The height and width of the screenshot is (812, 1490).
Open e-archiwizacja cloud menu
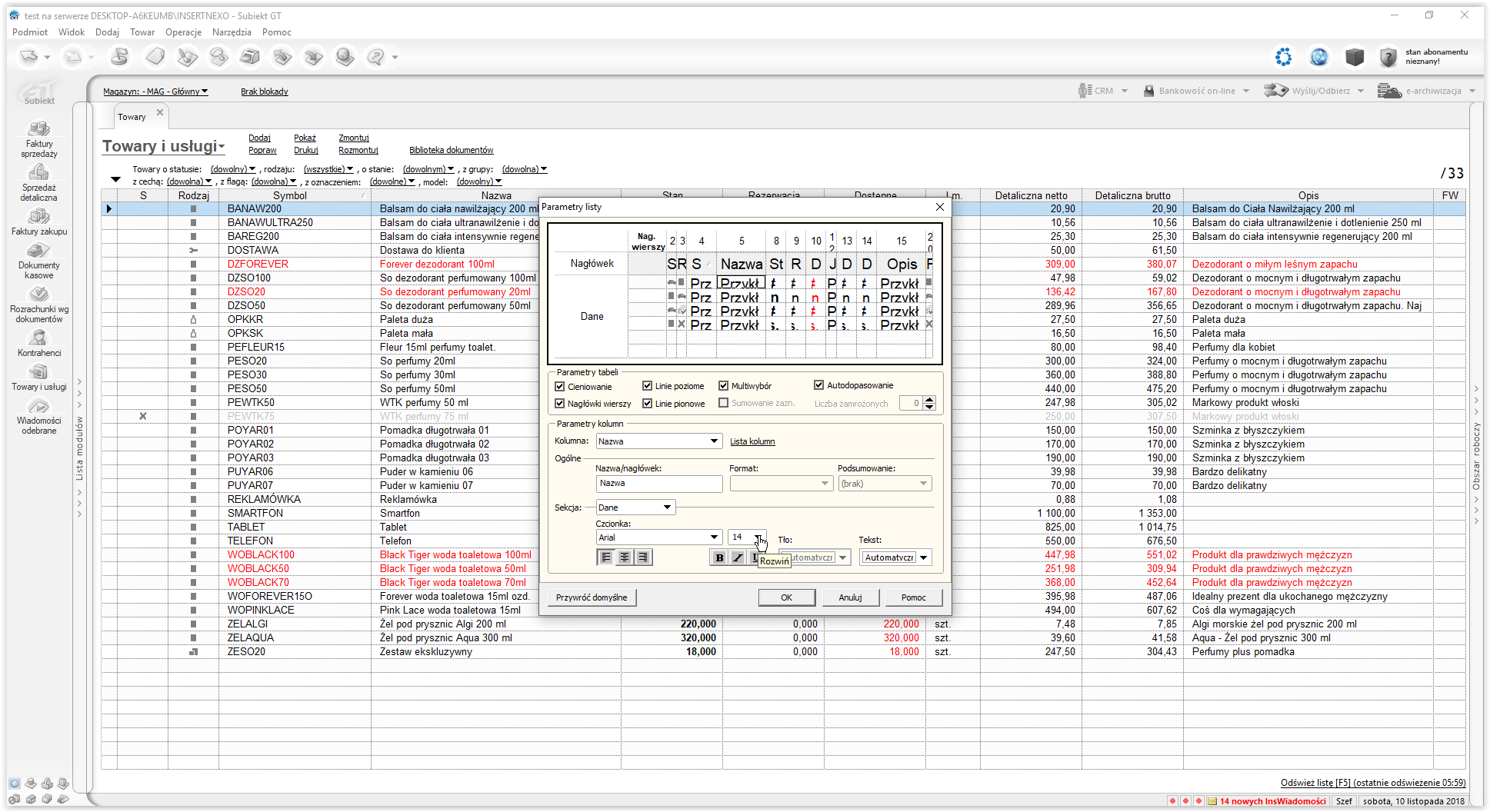click(x=1426, y=91)
